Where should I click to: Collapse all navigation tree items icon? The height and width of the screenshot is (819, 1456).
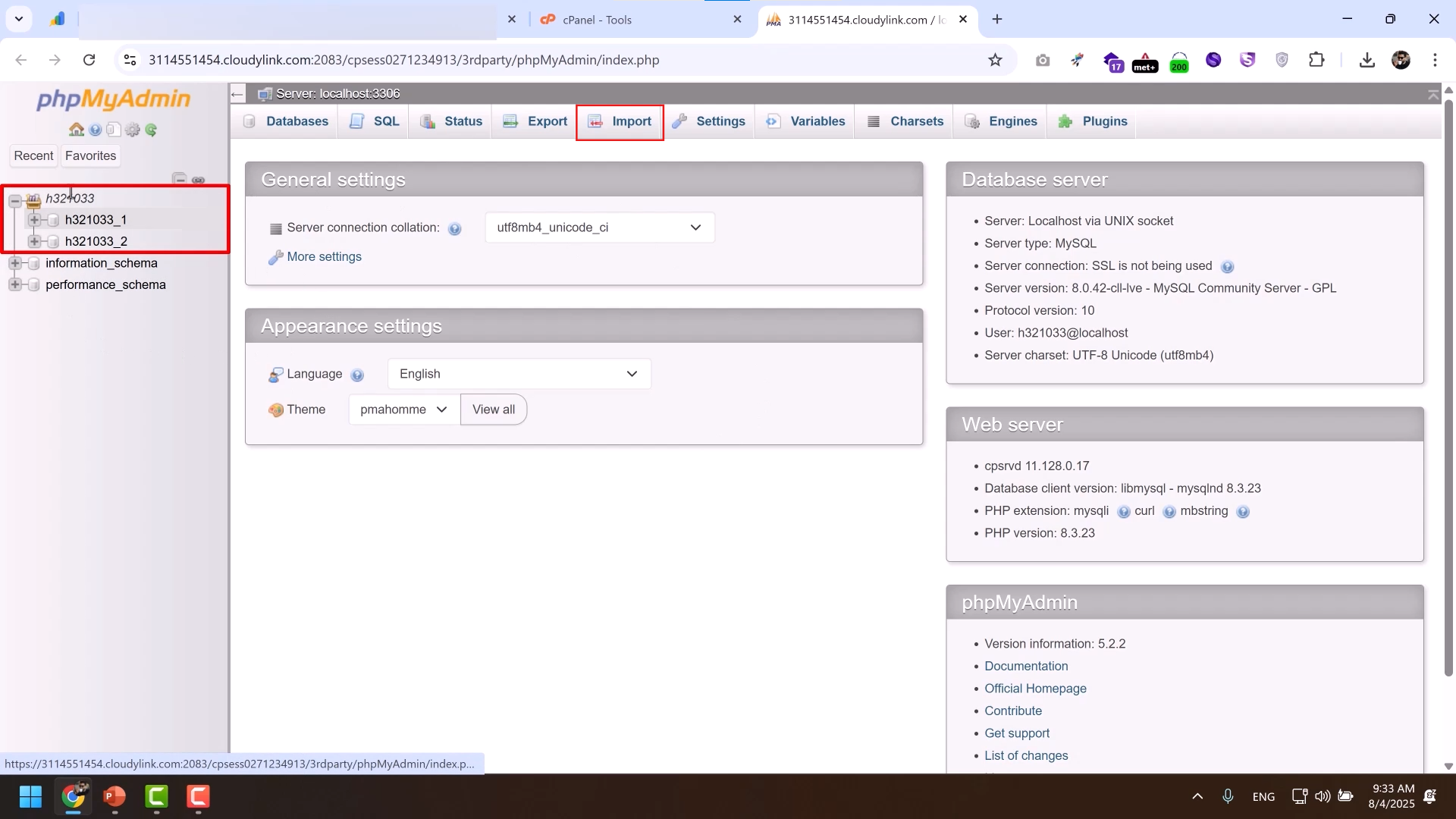[x=180, y=180]
